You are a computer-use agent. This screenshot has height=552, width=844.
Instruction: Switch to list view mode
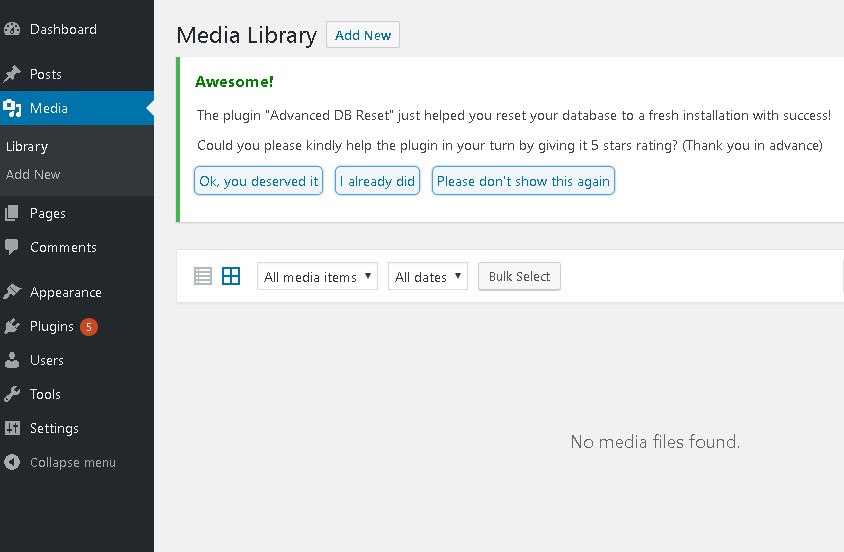(203, 276)
